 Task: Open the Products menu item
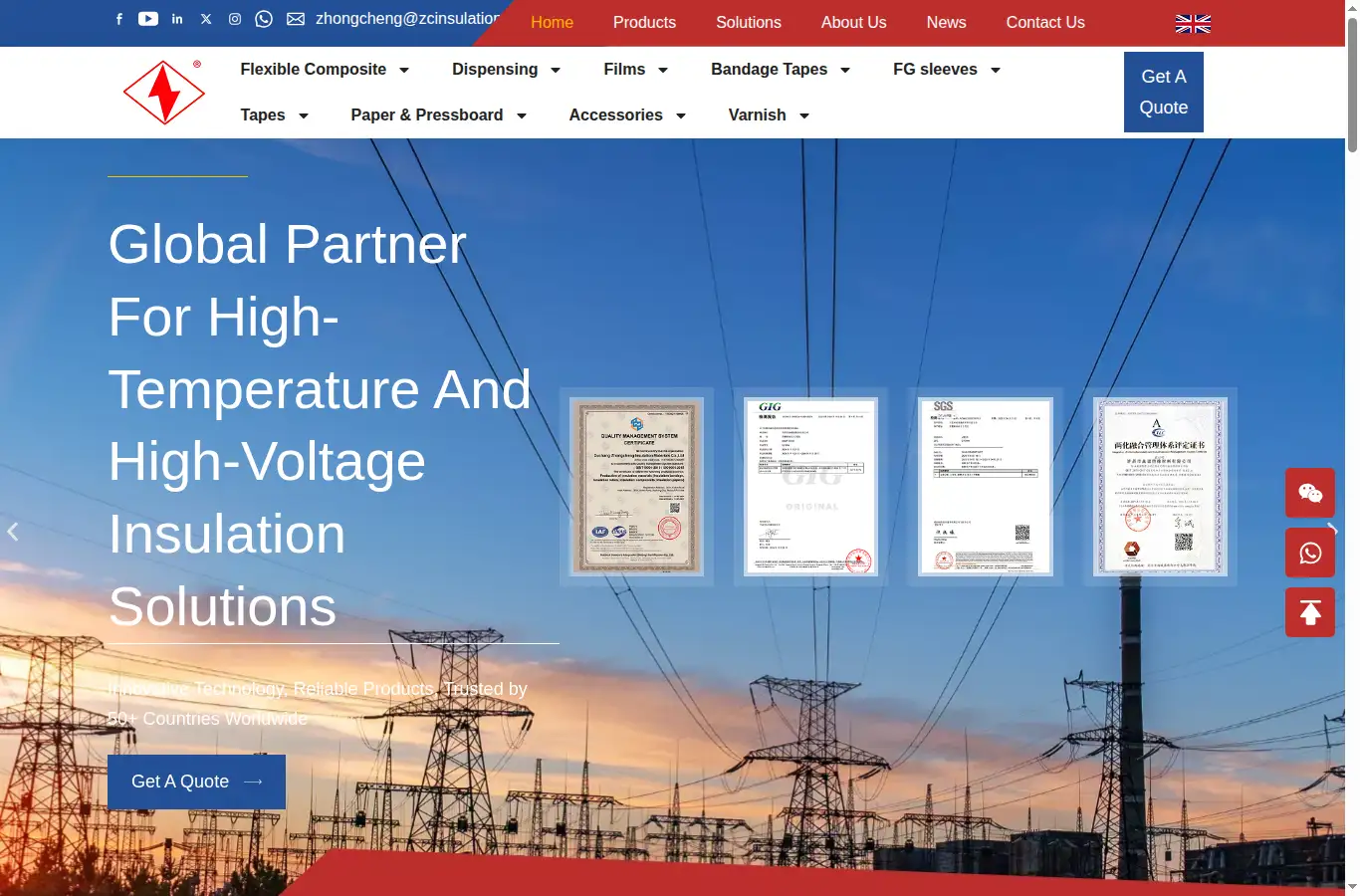click(x=644, y=23)
